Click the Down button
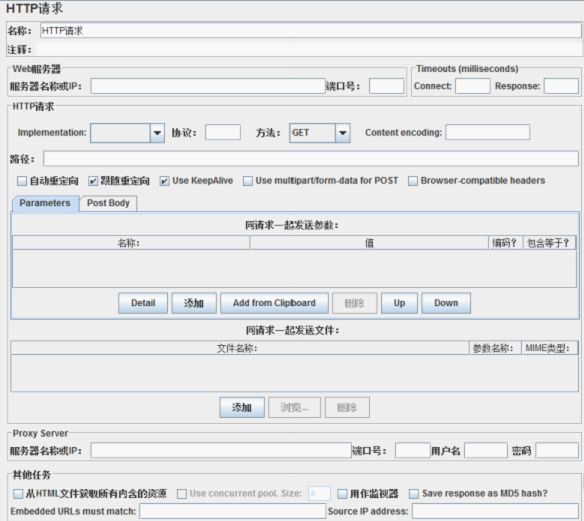Screen dimensions: 584x521 click(446, 303)
